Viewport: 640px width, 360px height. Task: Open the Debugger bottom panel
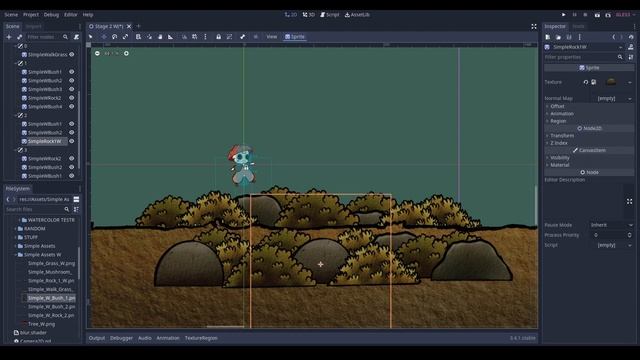[x=121, y=338]
